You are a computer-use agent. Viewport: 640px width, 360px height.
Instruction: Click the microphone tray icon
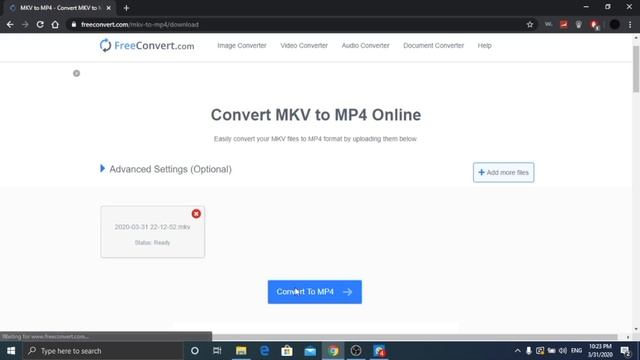click(529, 351)
